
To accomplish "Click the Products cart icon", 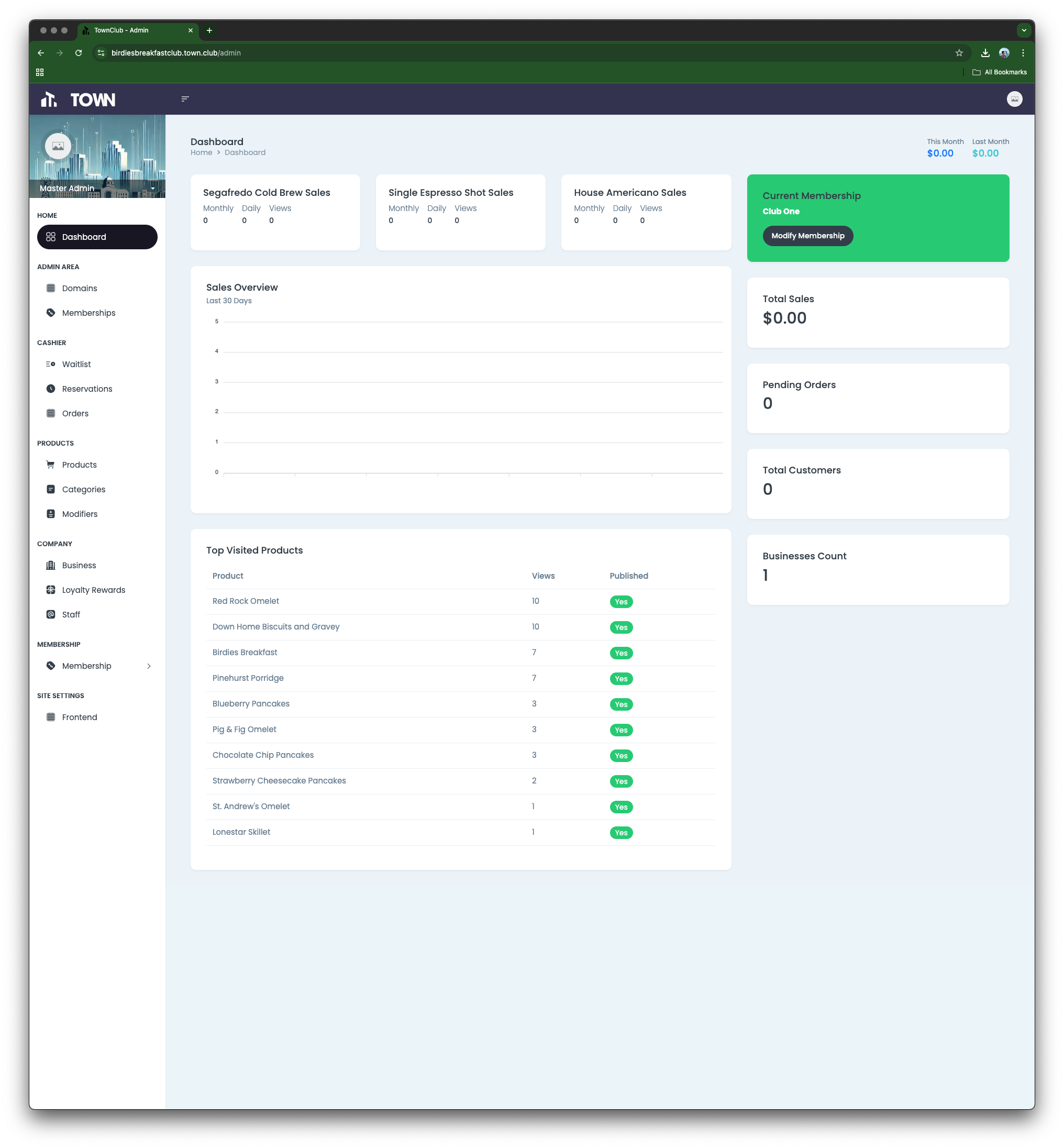I will [51, 465].
